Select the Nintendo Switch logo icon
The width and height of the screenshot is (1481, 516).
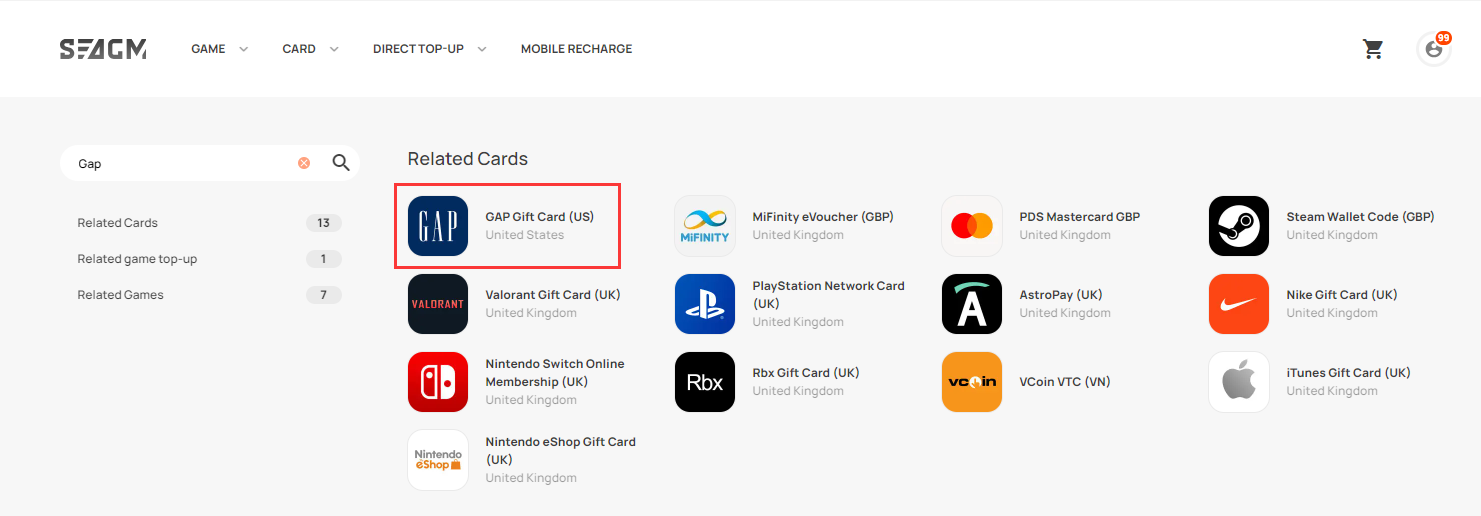(438, 382)
